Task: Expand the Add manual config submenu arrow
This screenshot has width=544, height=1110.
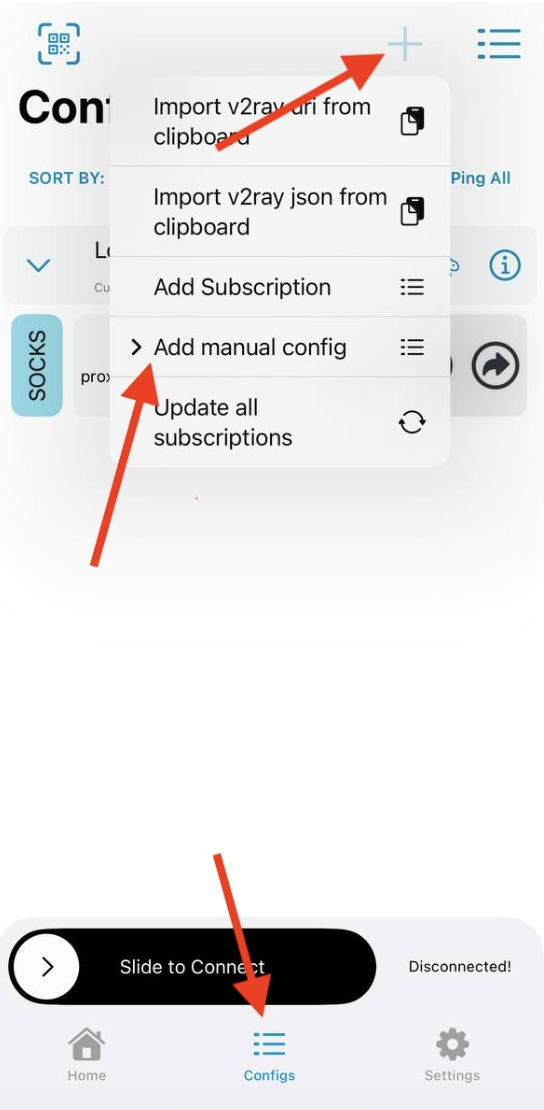Action: pyautogui.click(x=137, y=347)
